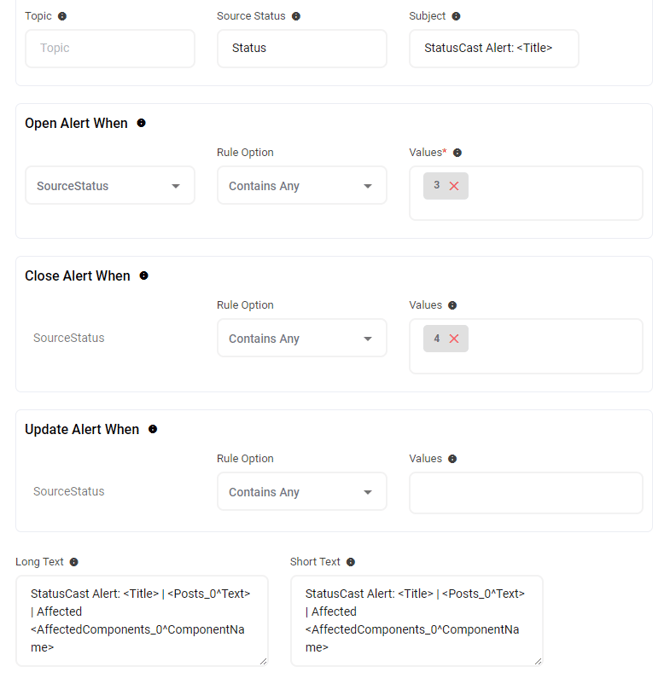Open the SourceStatus dropdown in Open Alert
This screenshot has height=678, width=670.
coord(109,186)
